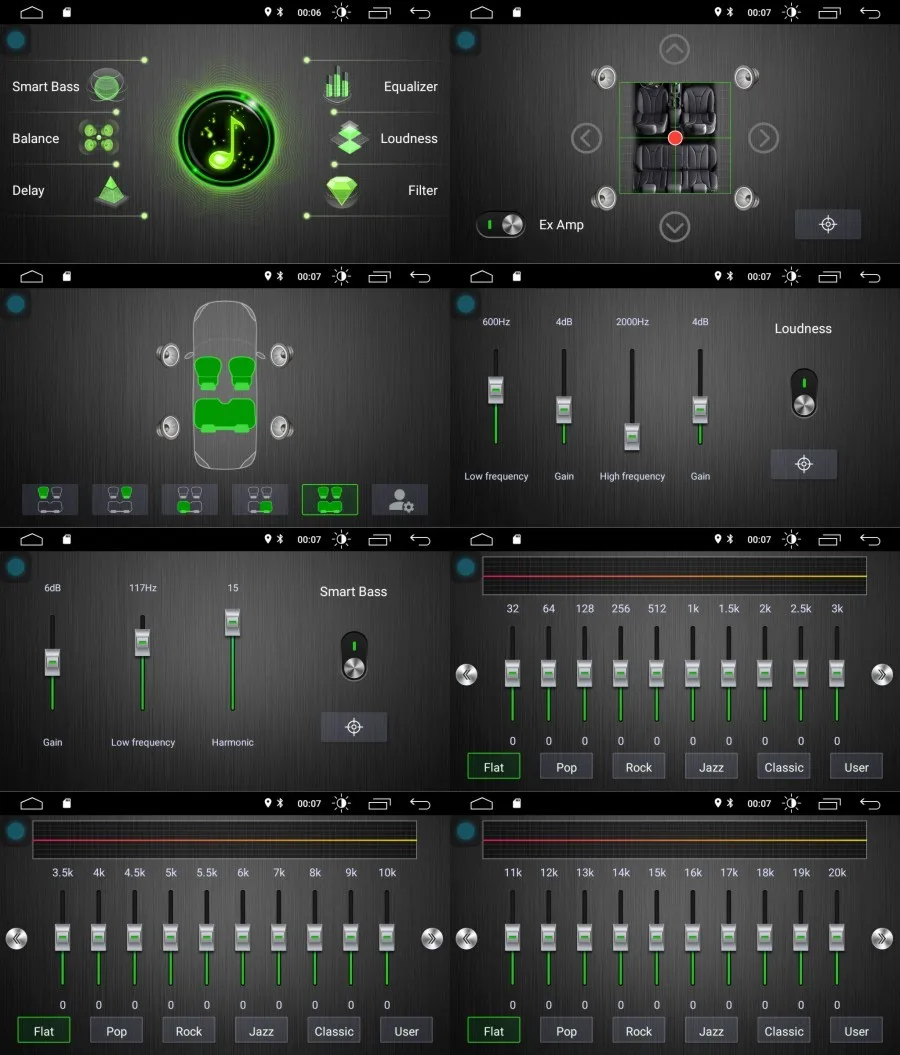Click the response curve above 11k–20k bands
The width and height of the screenshot is (900, 1055).
674,840
